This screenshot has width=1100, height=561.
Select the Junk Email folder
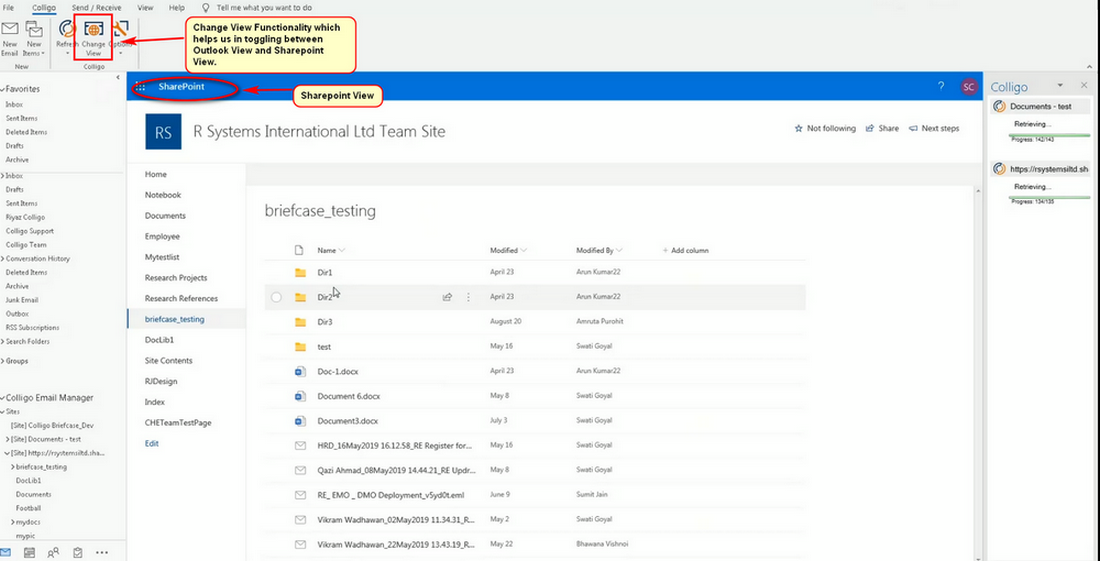coord(21,300)
